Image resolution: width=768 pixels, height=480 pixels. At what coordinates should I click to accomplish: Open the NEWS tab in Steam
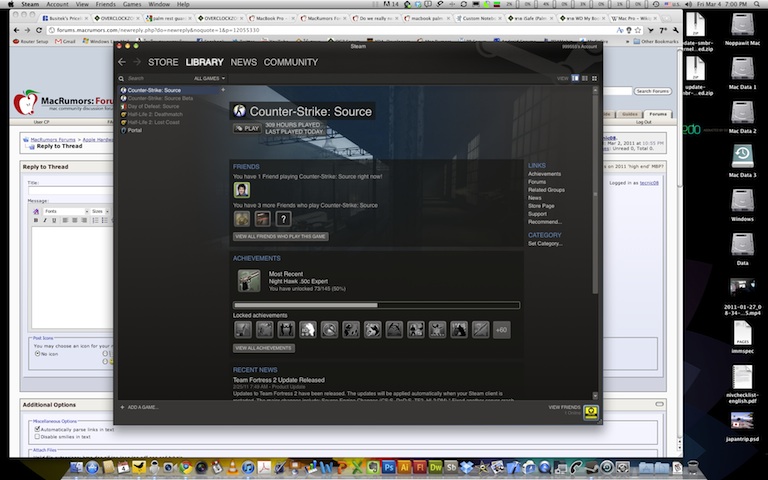[x=243, y=62]
